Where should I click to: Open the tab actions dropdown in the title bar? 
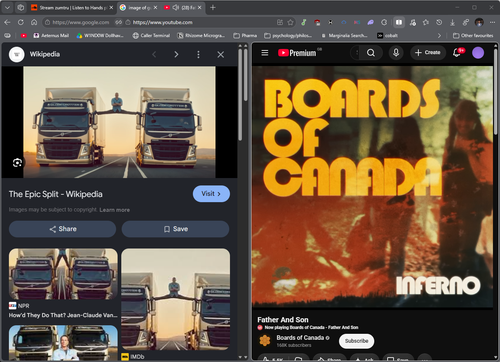point(7,7)
